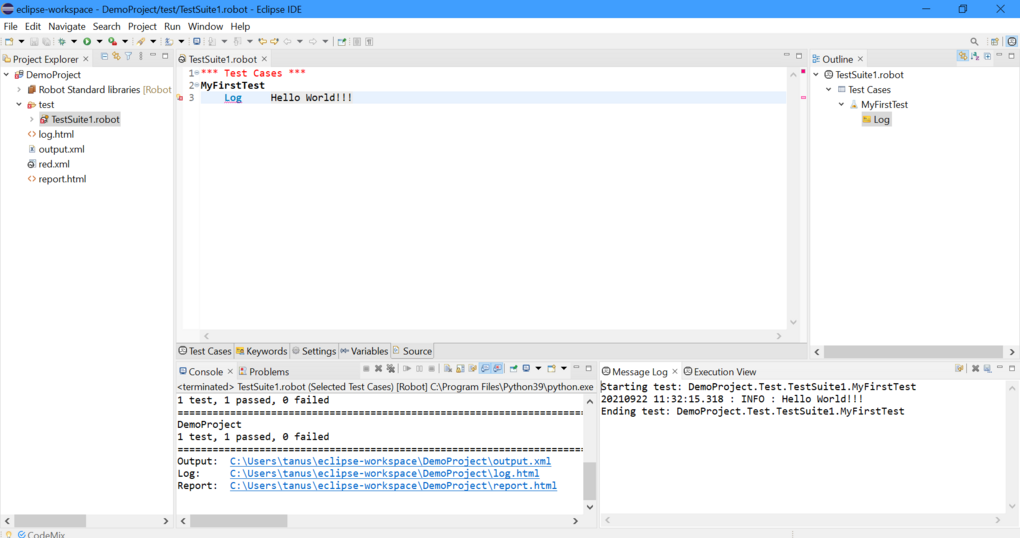This screenshot has height=538, width=1020.
Task: Open dropdown arrow next to Run button
Action: point(100,42)
